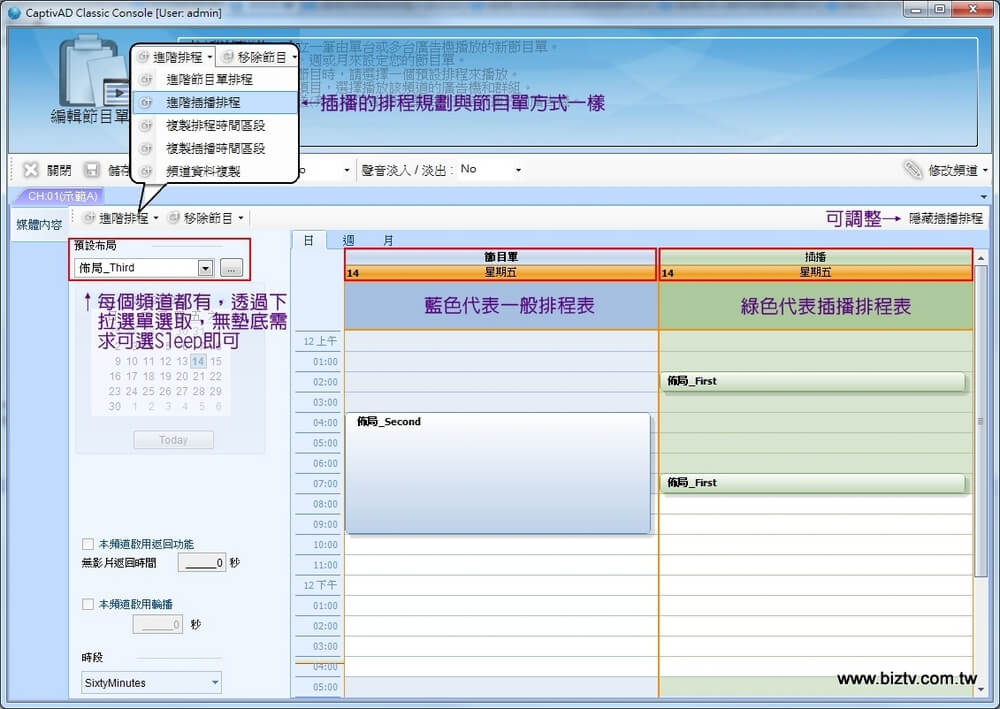Switch to the 週 week view tab
1000x709 pixels.
(x=348, y=241)
